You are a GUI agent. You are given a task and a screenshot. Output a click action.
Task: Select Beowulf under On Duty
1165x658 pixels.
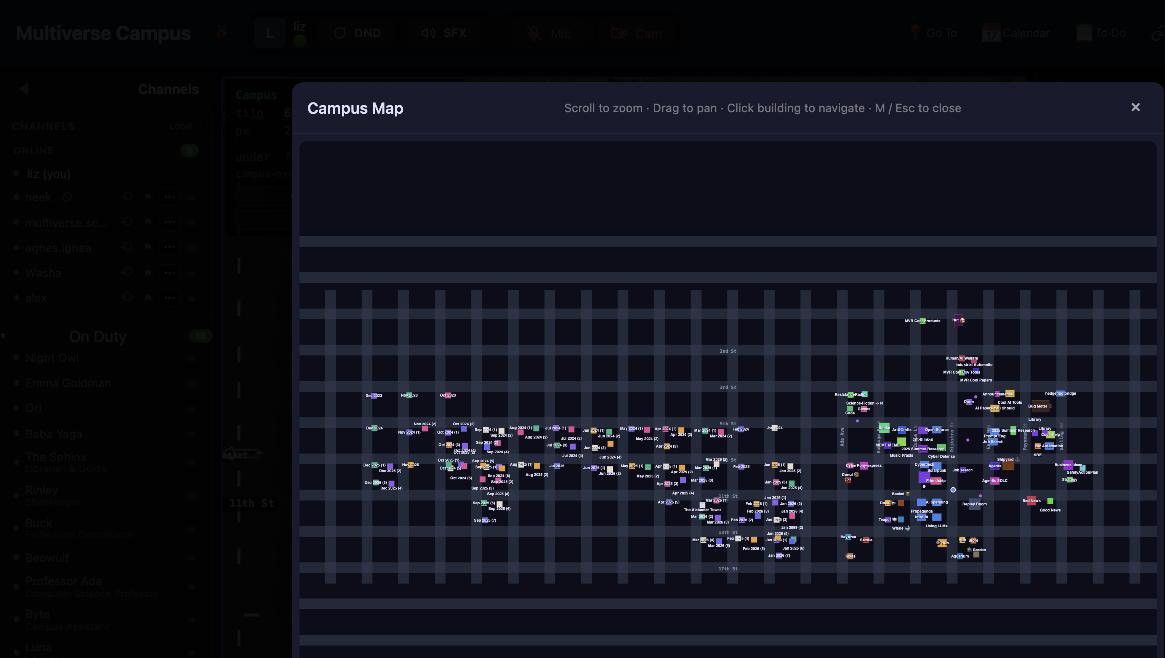(x=47, y=558)
